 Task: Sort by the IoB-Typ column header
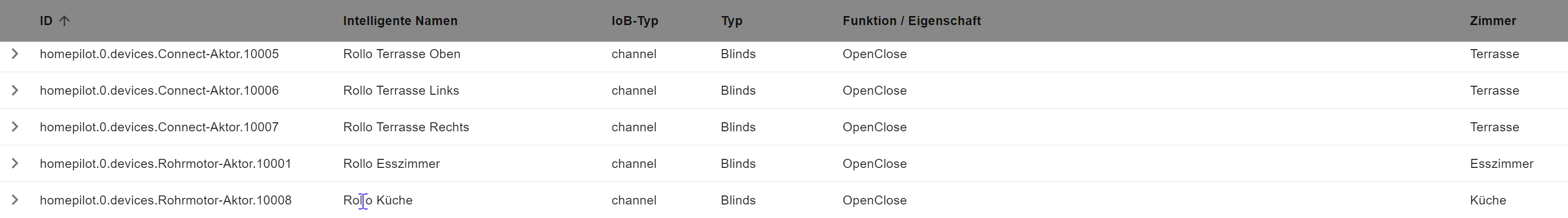coord(634,21)
